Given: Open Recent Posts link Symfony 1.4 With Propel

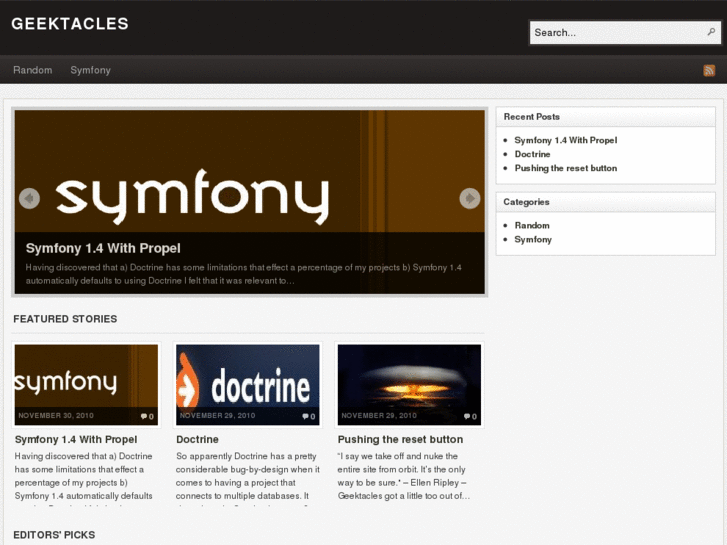Looking at the screenshot, I should click(566, 140).
